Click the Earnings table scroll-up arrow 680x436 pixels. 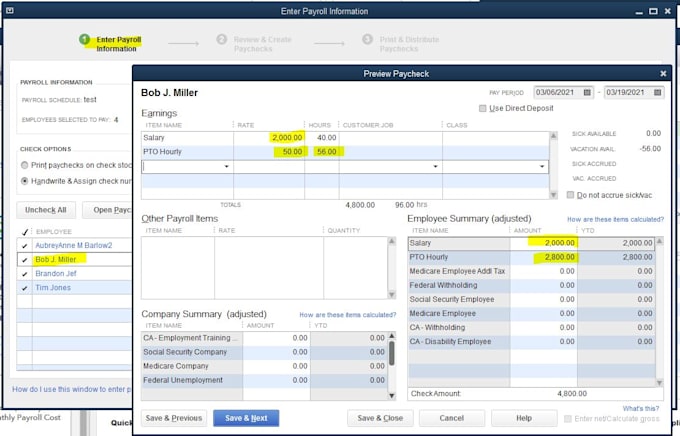click(x=553, y=136)
